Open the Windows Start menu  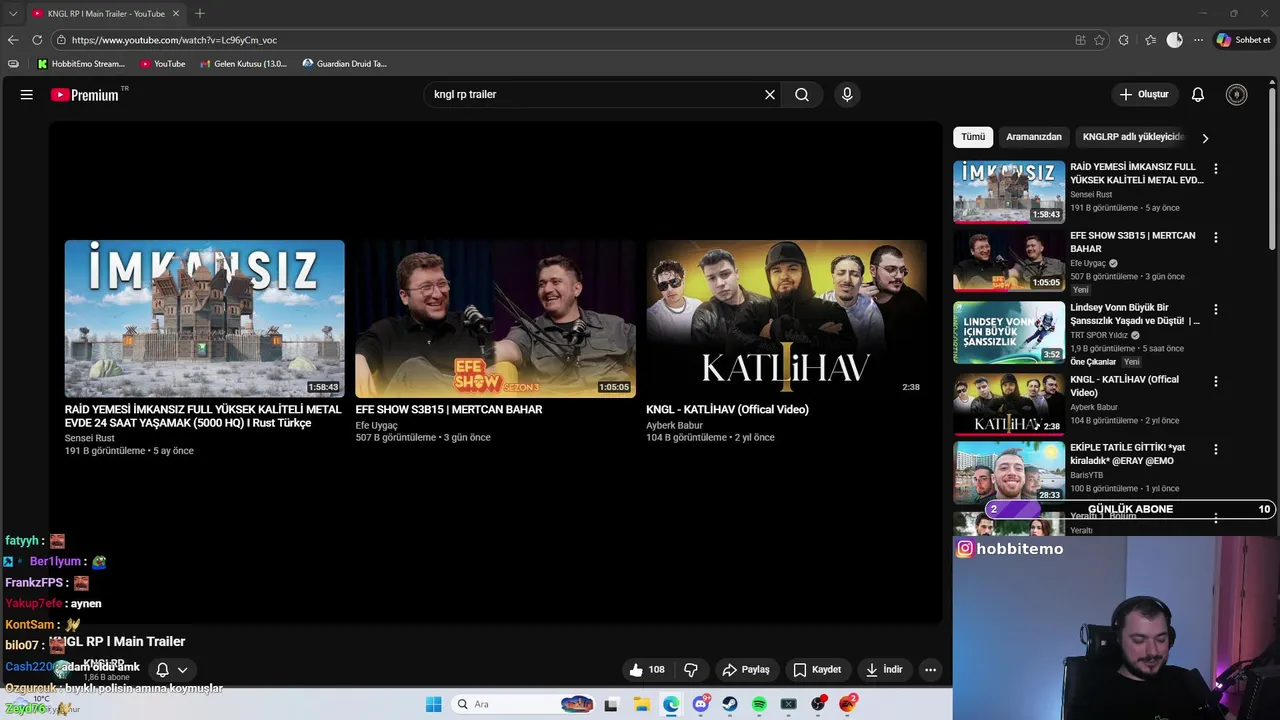click(433, 704)
